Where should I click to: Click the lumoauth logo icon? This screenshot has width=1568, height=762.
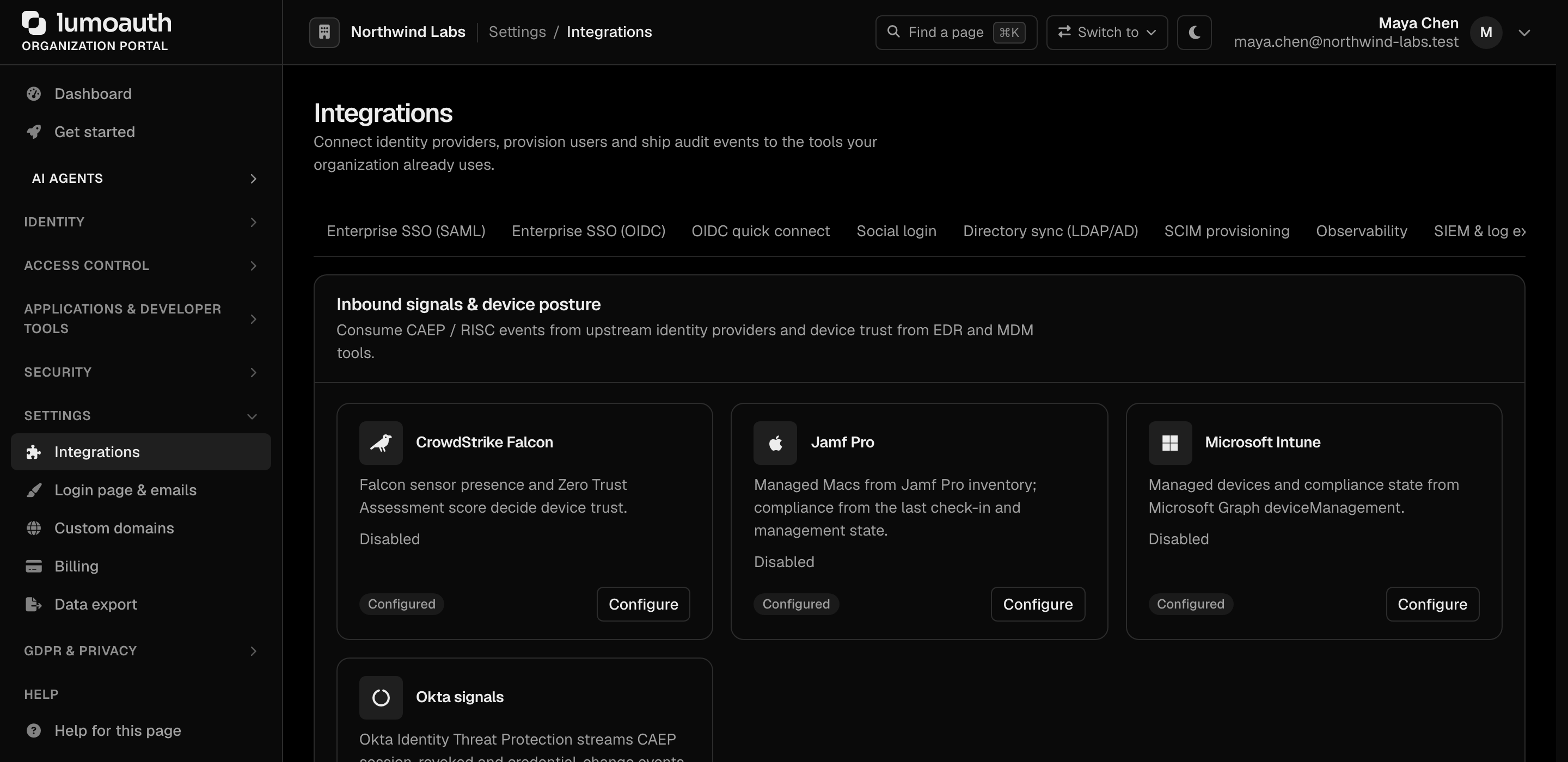(x=33, y=22)
